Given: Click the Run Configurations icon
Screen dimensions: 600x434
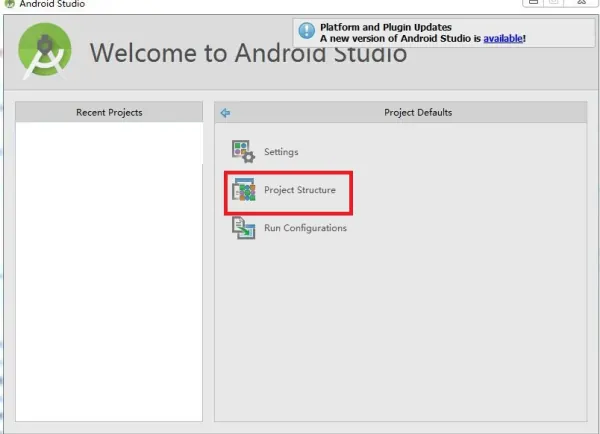Looking at the screenshot, I should click(243, 228).
